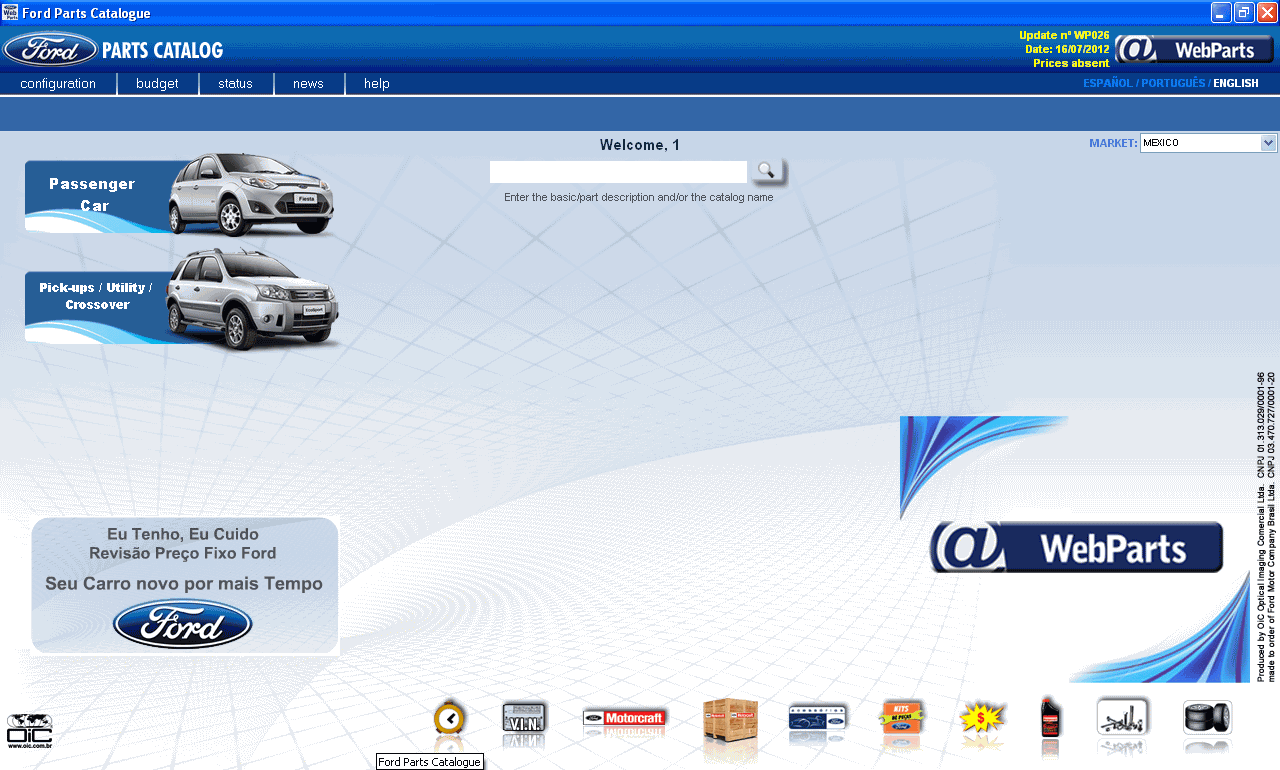Image resolution: width=1280 pixels, height=770 pixels.
Task: Select the Kits de Peças icon
Action: (x=902, y=718)
